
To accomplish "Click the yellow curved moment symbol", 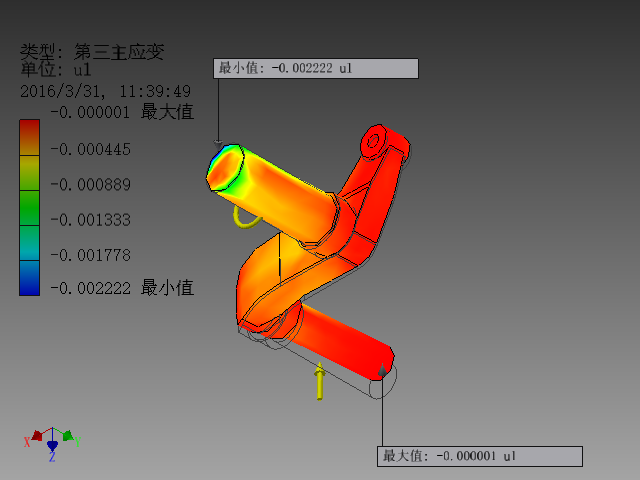I will point(246,217).
